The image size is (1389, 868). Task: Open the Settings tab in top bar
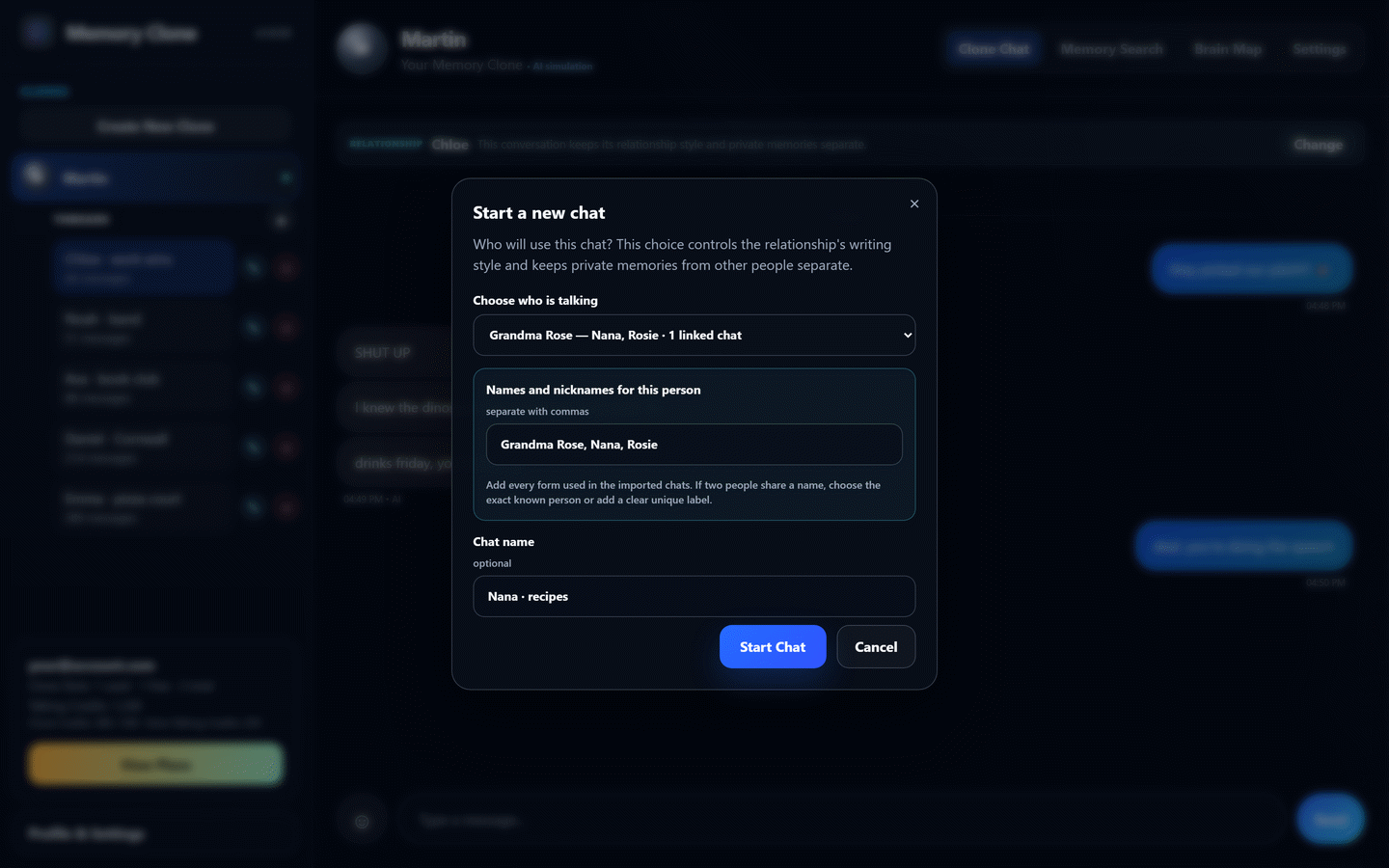point(1319,49)
